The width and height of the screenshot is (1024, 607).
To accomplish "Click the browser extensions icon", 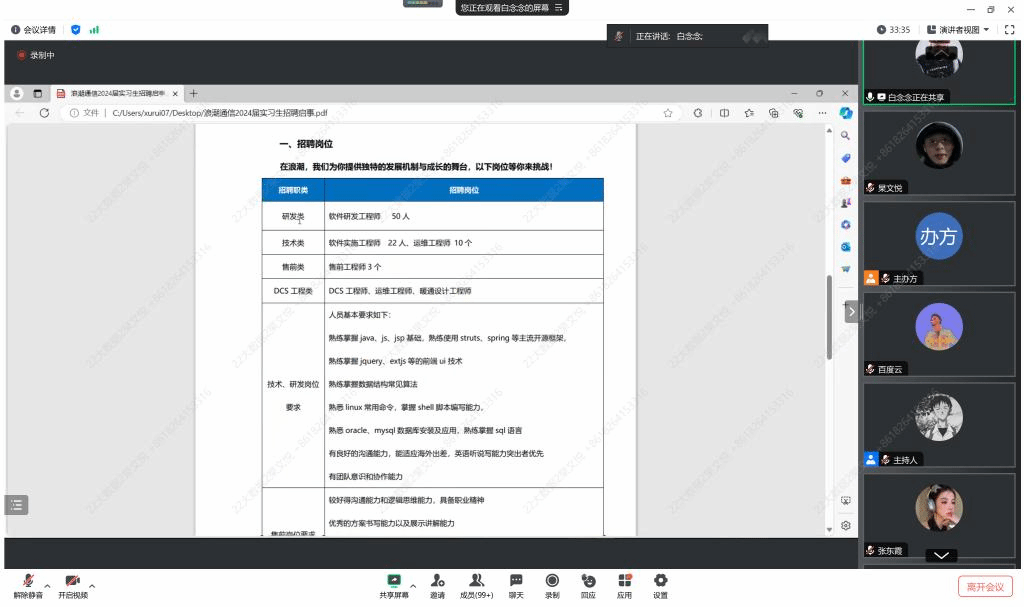I will point(698,113).
